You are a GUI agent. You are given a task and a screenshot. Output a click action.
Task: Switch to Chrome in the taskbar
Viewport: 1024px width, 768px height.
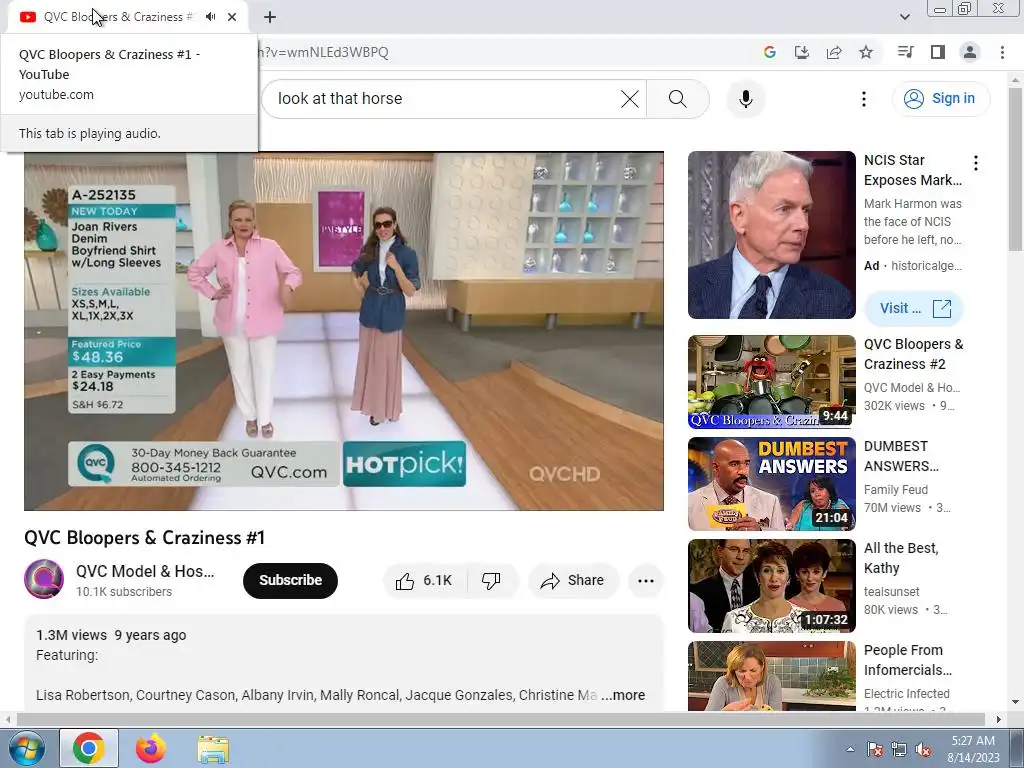click(89, 748)
